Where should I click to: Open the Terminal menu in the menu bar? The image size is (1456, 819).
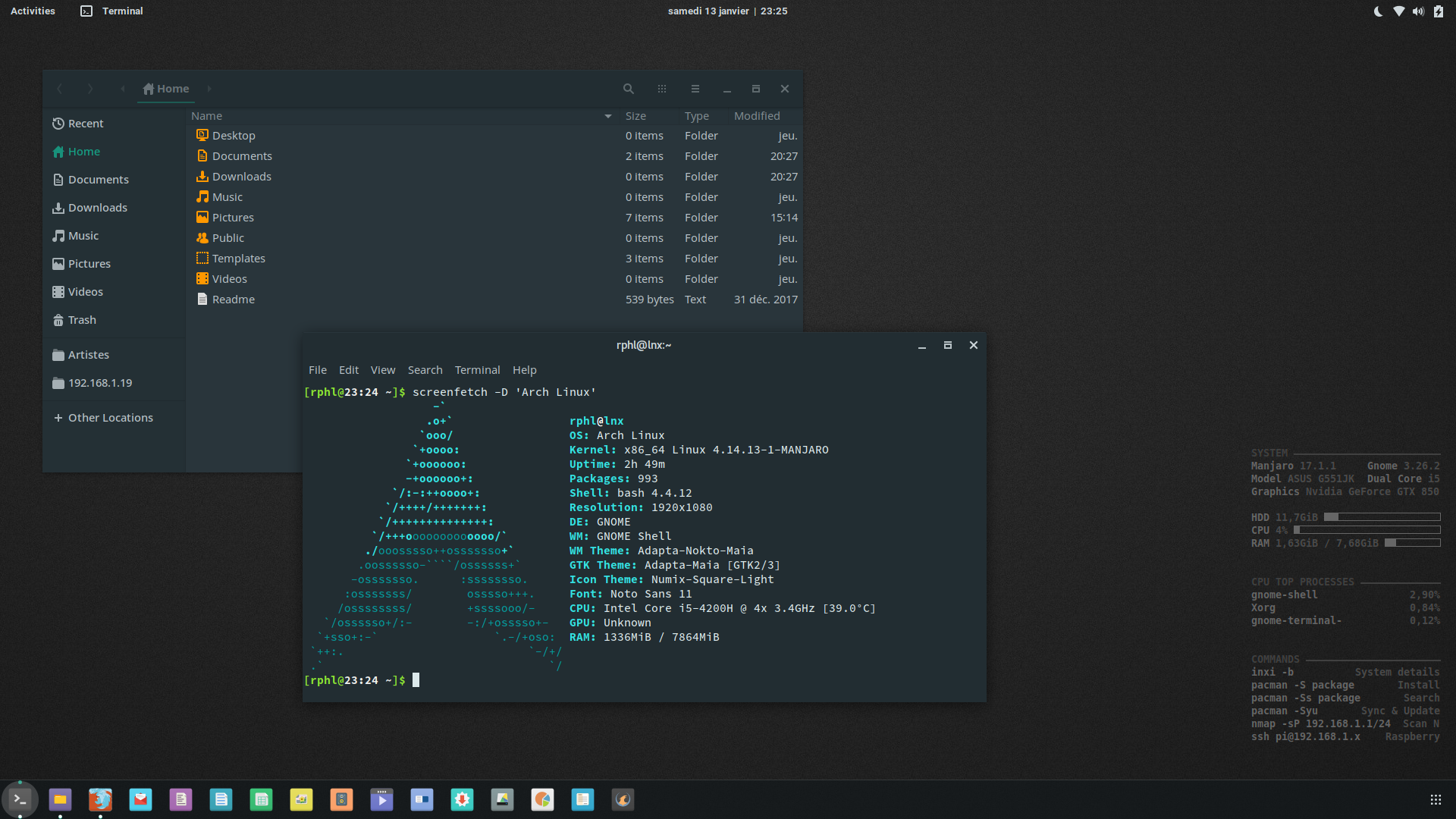tap(477, 370)
